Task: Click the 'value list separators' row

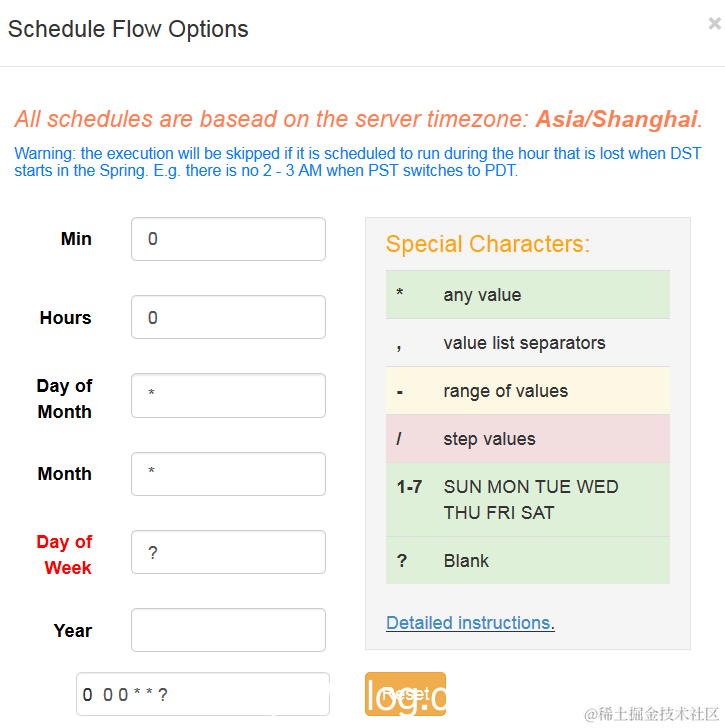Action: [527, 343]
